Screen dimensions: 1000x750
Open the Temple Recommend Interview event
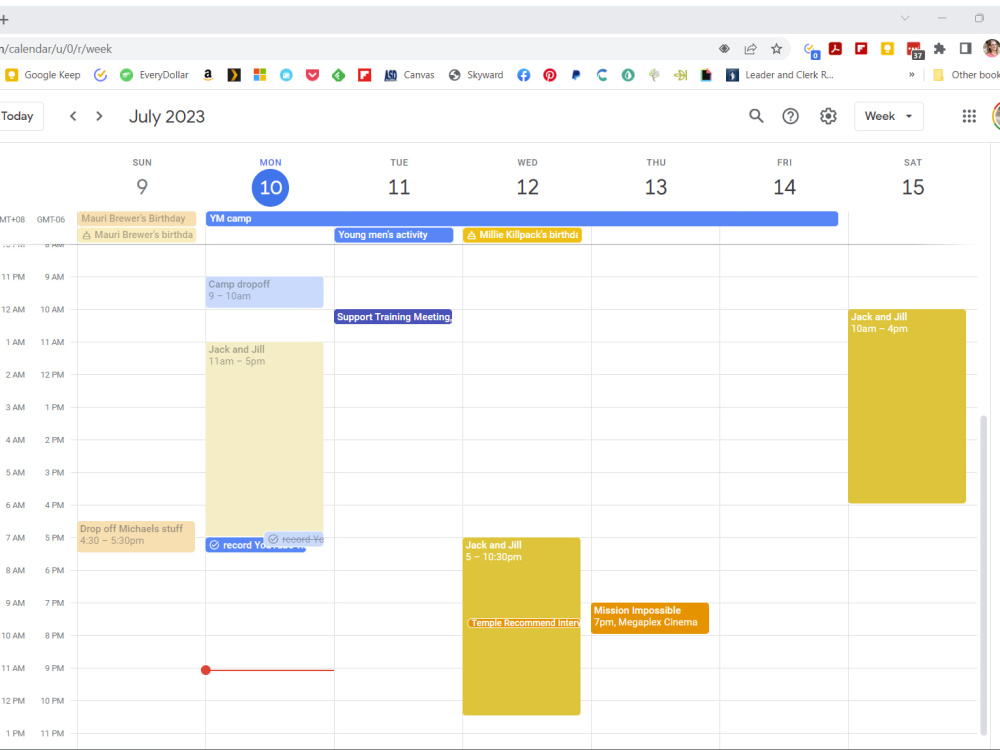click(x=524, y=623)
